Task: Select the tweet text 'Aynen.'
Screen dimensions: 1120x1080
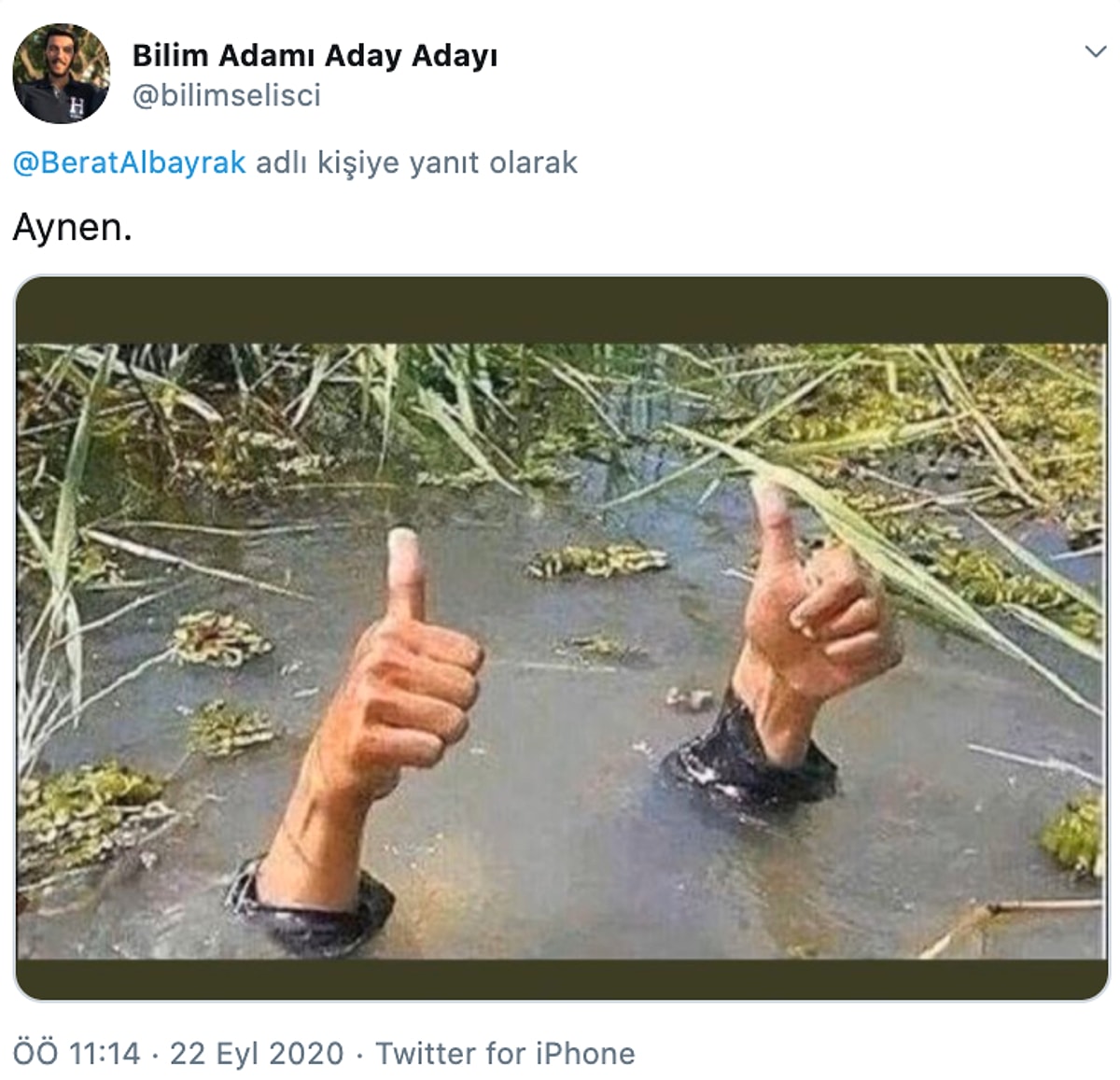Action: 72,227
